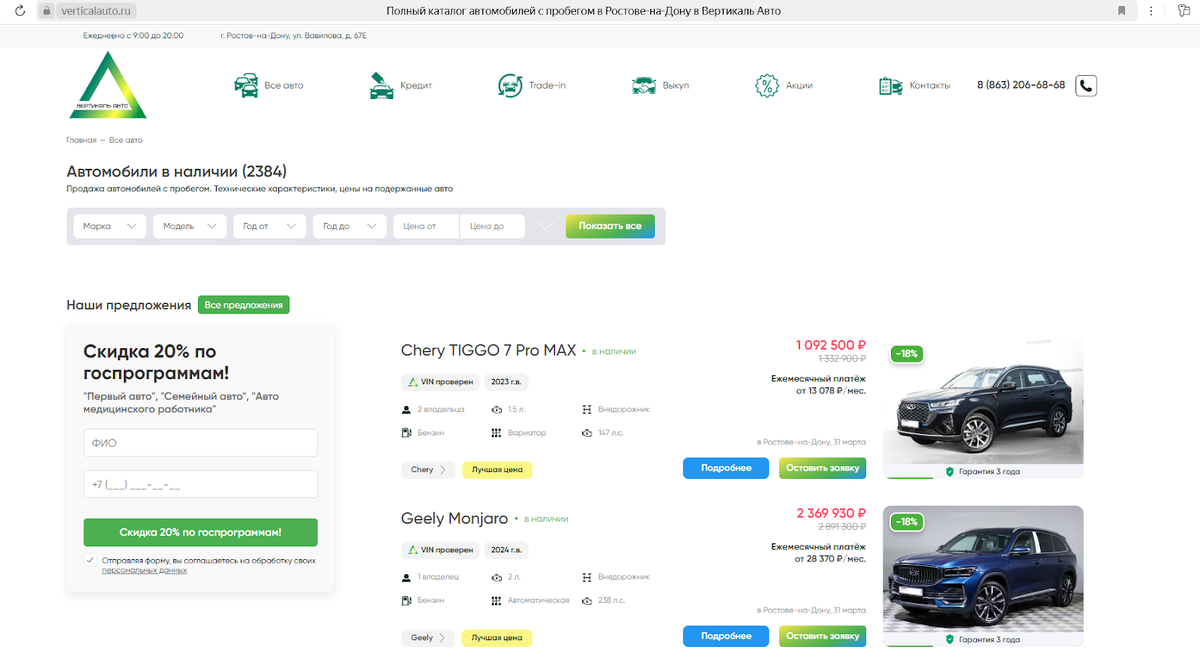Follow the Главная breadcrumb link

coord(82,140)
